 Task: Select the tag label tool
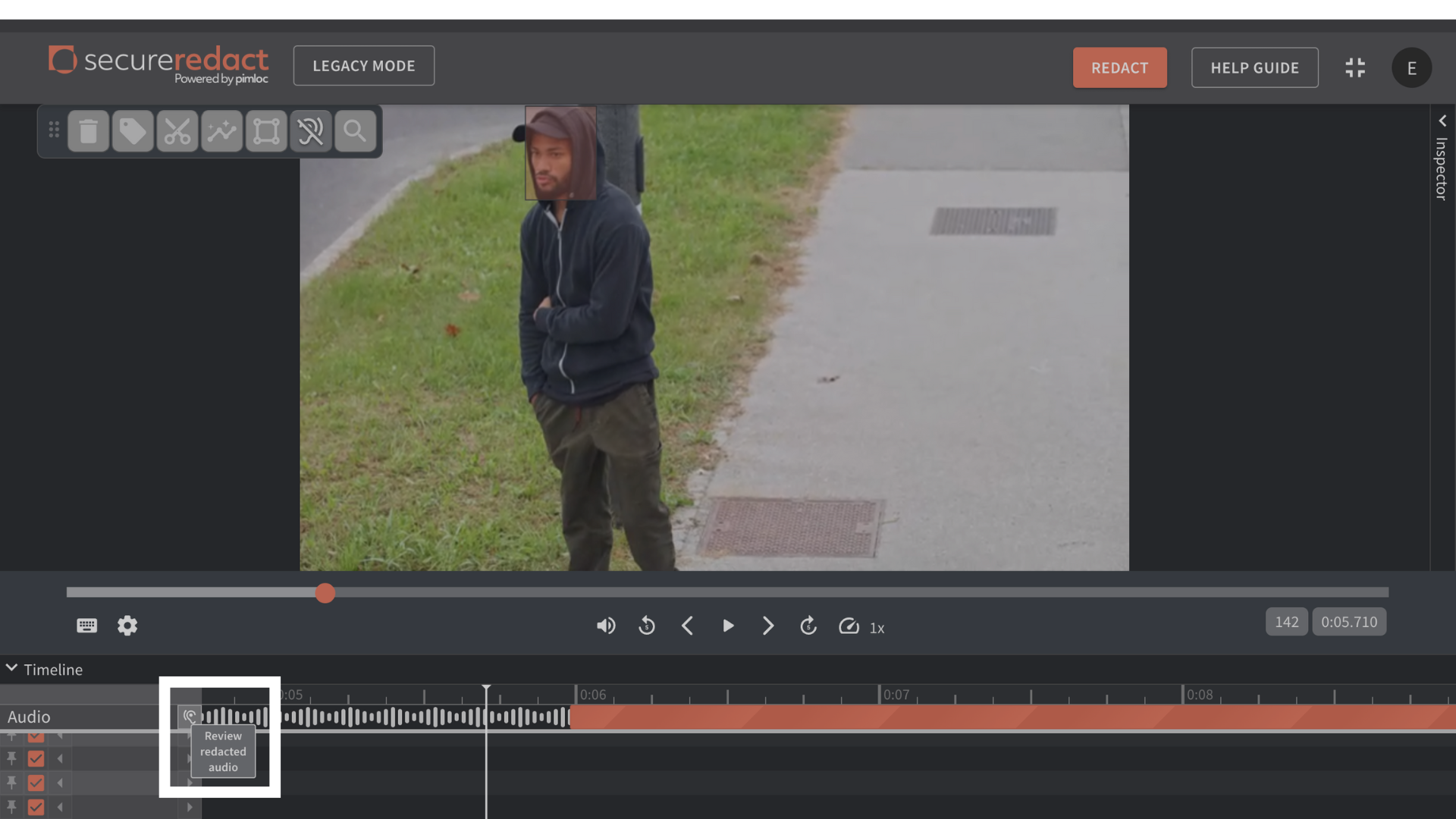click(x=133, y=131)
